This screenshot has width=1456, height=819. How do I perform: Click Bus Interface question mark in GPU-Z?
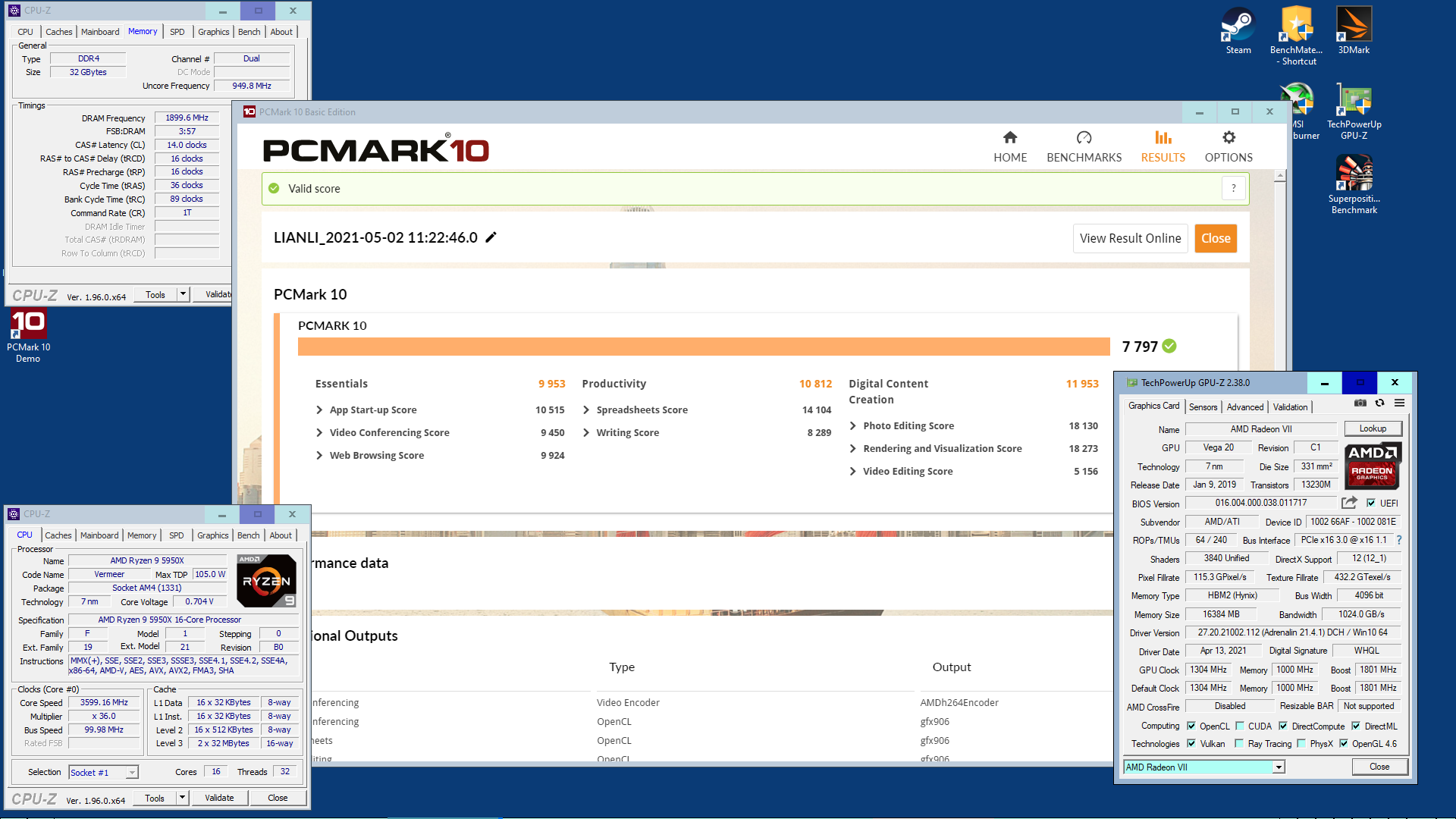(x=1399, y=540)
